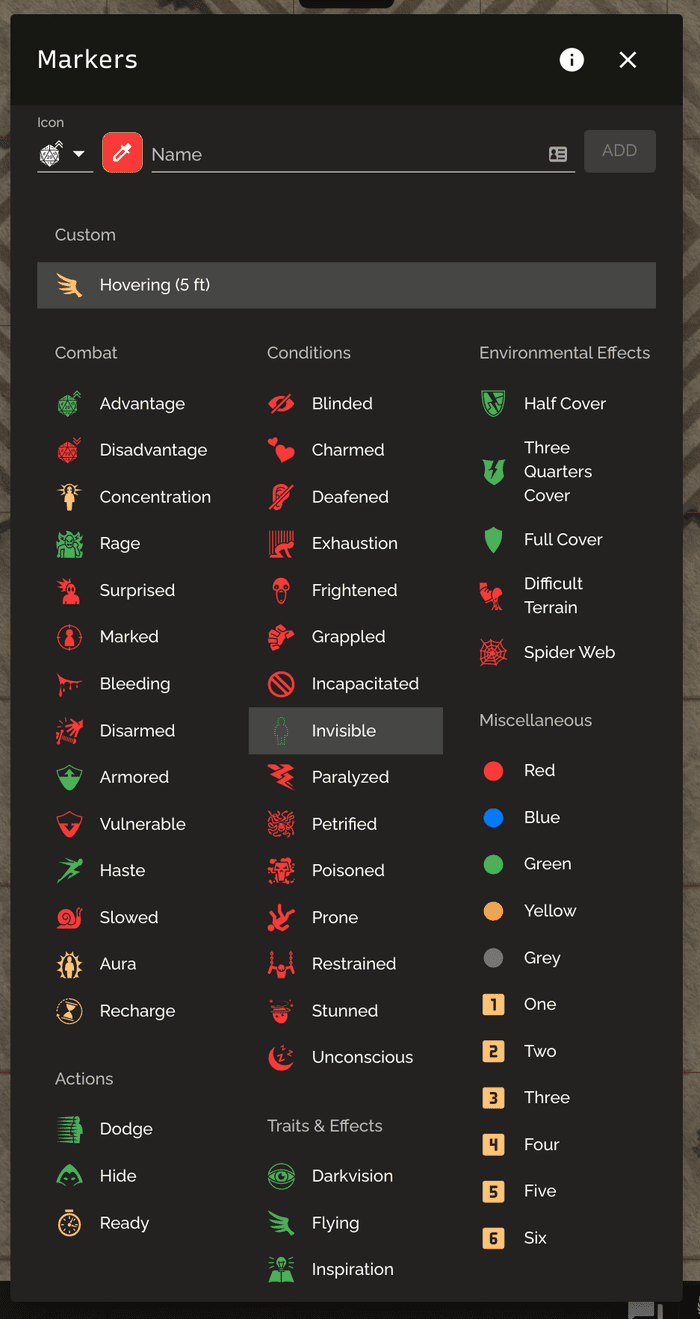Toggle the Concentration combat marker
The image size is (700, 1319).
point(134,497)
